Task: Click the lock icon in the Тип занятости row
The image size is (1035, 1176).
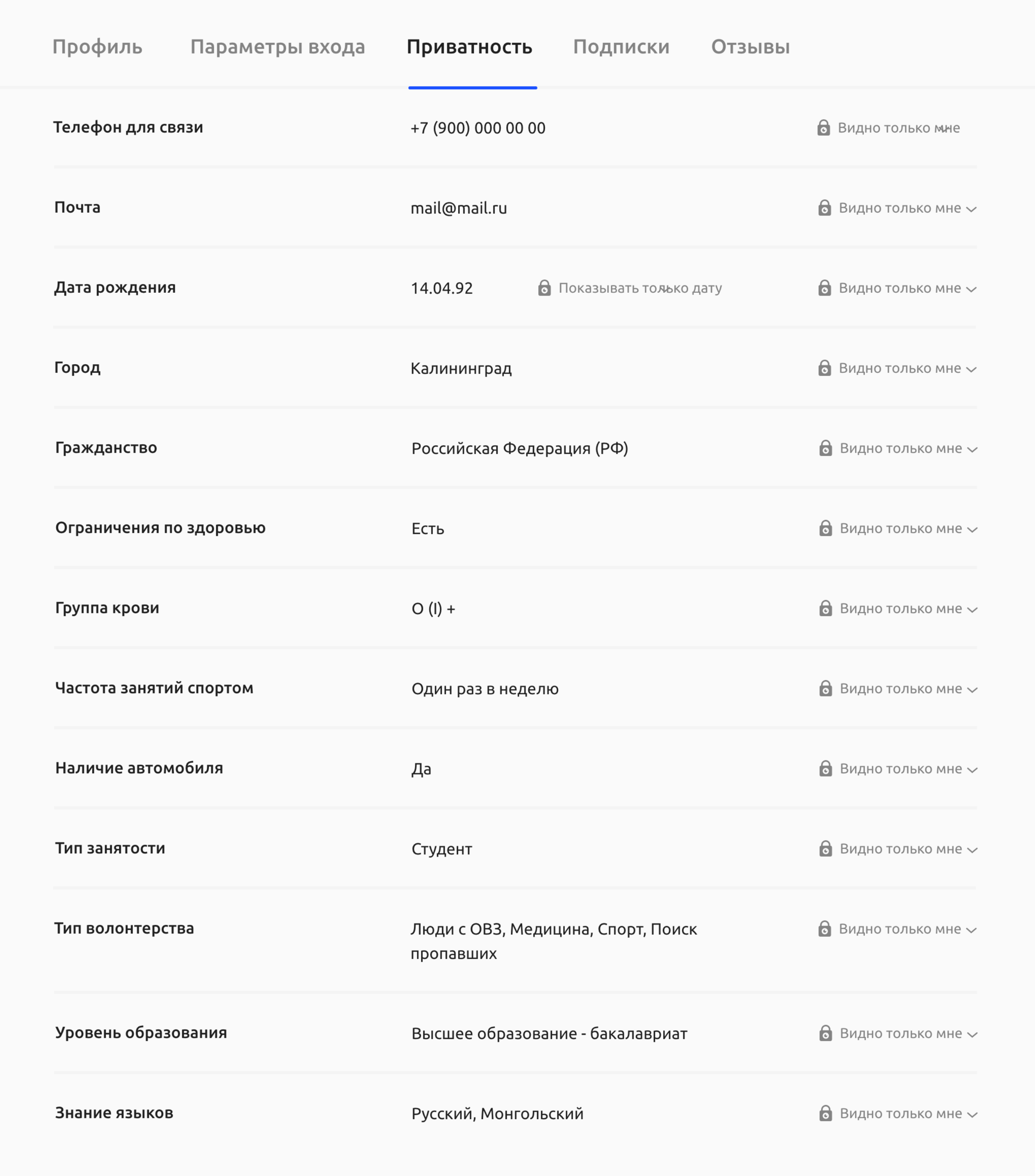Action: tap(826, 849)
